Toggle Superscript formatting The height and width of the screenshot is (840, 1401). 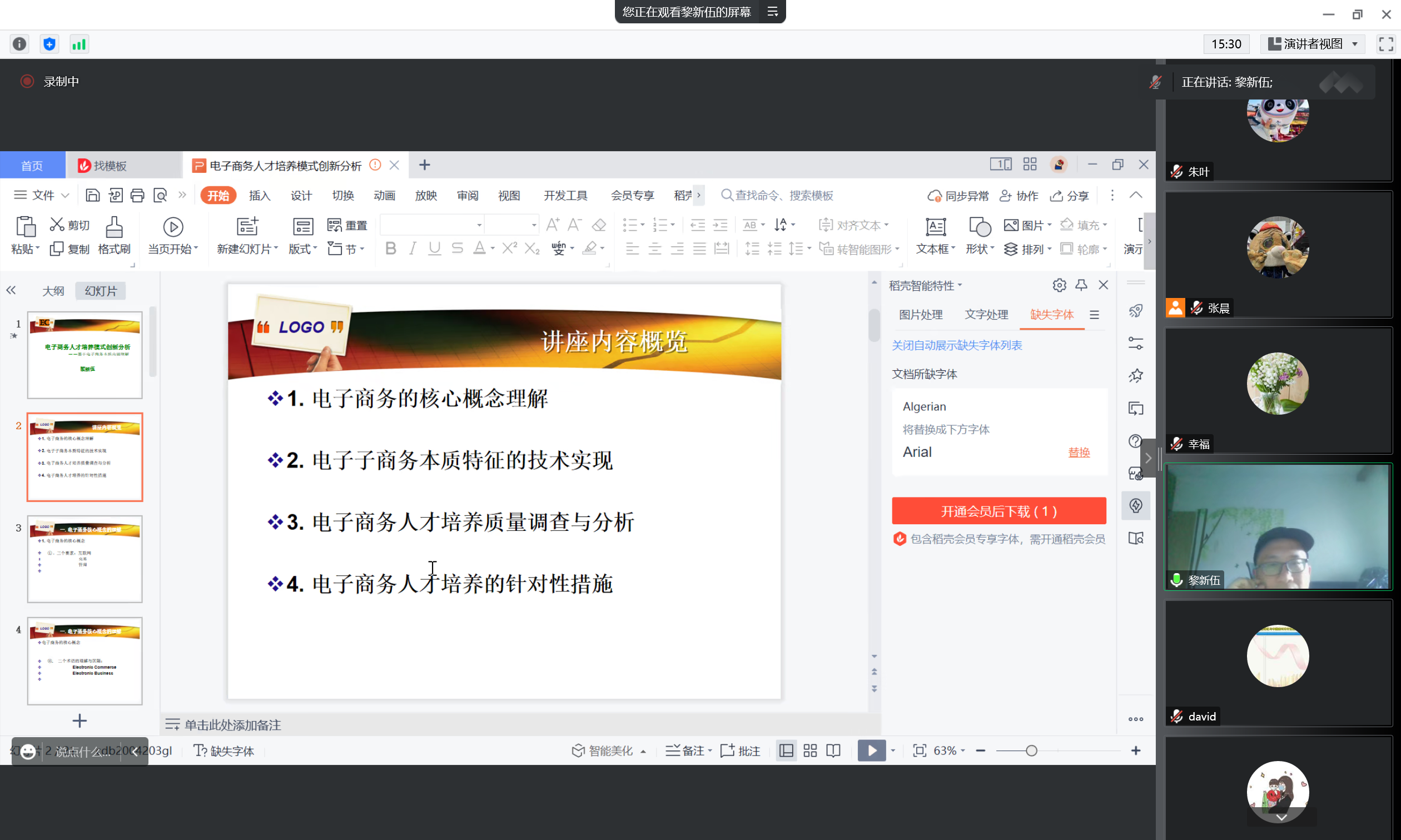tap(509, 248)
